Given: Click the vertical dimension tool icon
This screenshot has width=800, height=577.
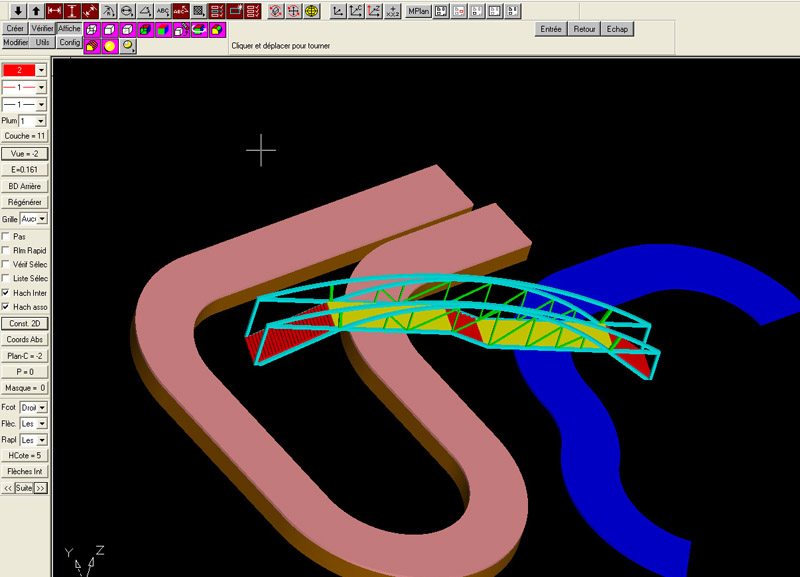Looking at the screenshot, I should pos(72,11).
